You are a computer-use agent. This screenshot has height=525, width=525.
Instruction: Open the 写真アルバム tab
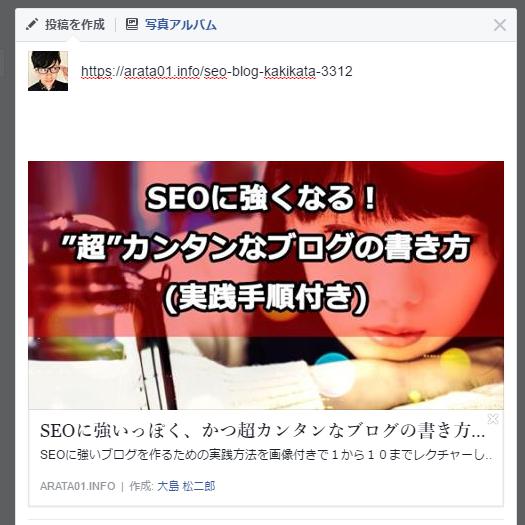[x=180, y=25]
